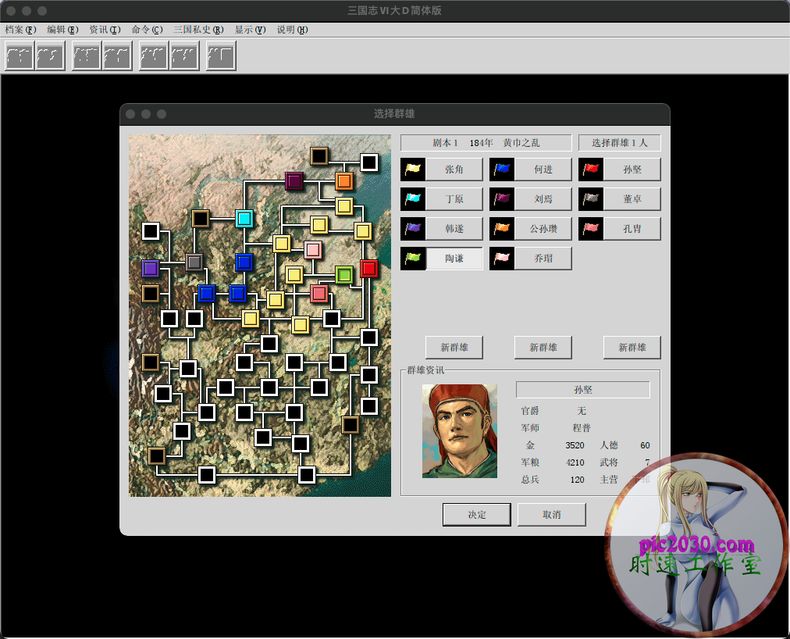The width and height of the screenshot is (790, 639).
Task: Open the 档案(F) menu
Action: [x=21, y=30]
